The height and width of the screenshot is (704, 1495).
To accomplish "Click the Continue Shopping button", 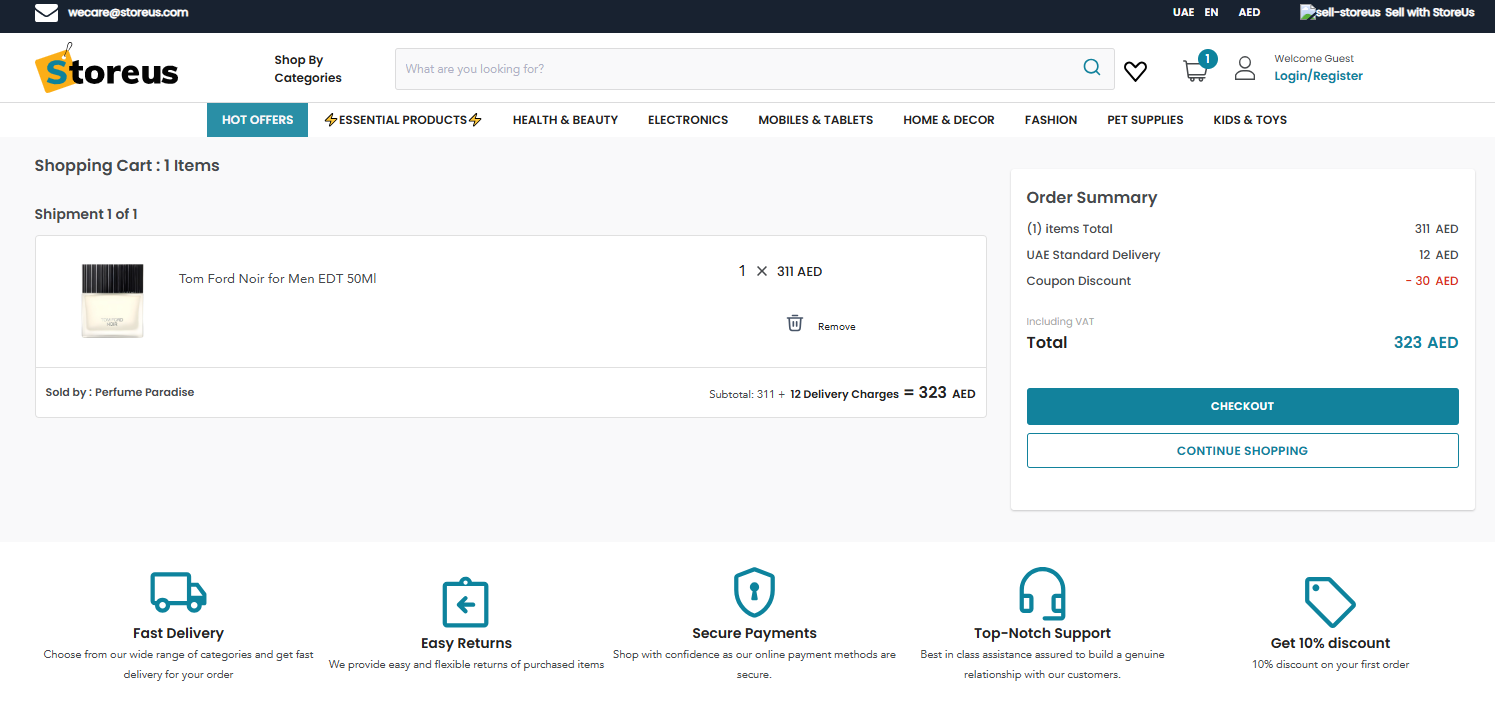I will point(1242,451).
